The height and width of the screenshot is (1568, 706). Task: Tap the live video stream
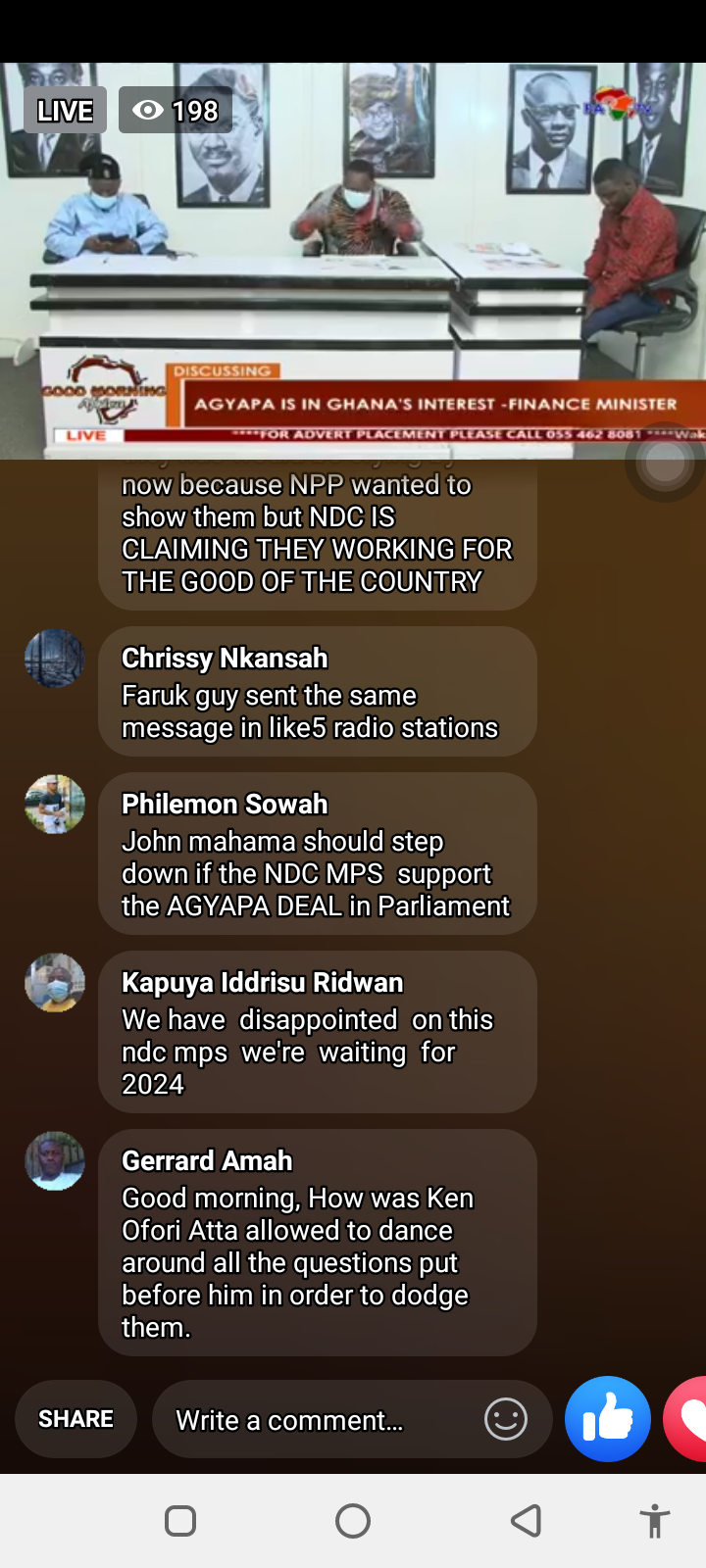coord(353,261)
